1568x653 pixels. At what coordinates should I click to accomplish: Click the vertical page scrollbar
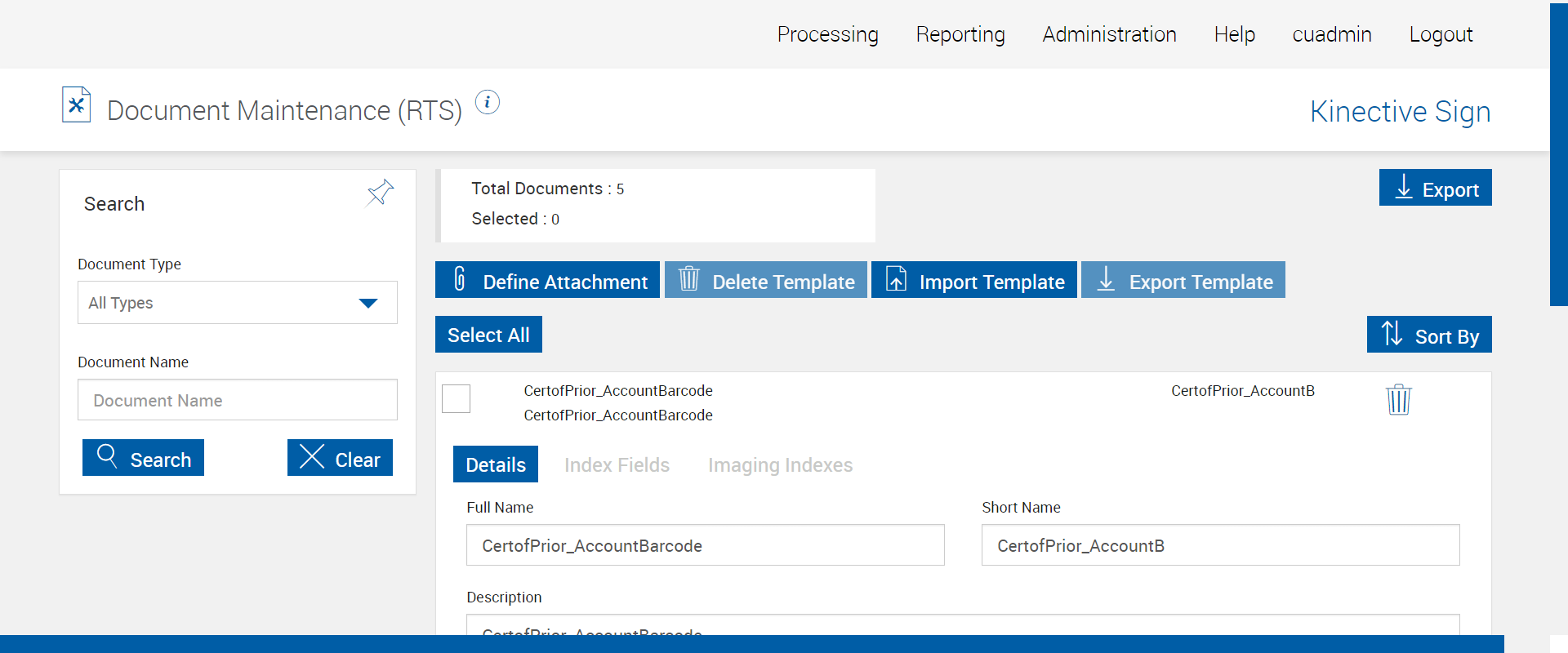[x=1558, y=155]
